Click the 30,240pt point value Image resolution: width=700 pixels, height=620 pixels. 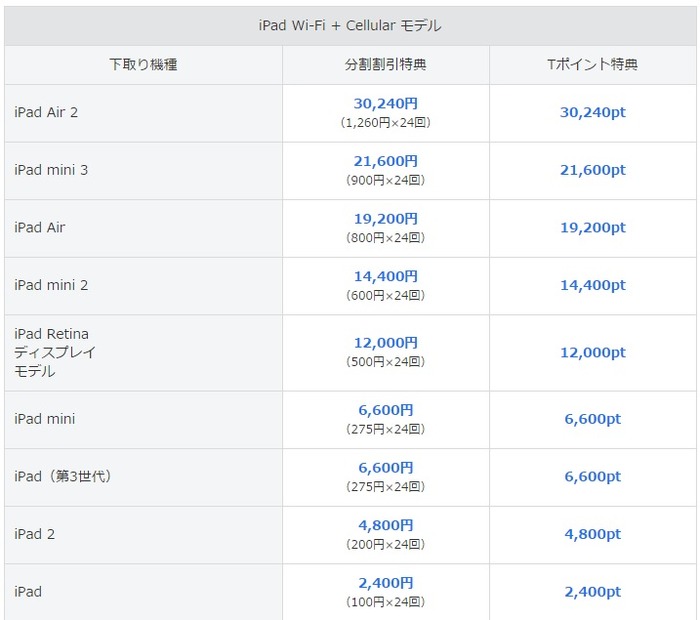coord(593,112)
